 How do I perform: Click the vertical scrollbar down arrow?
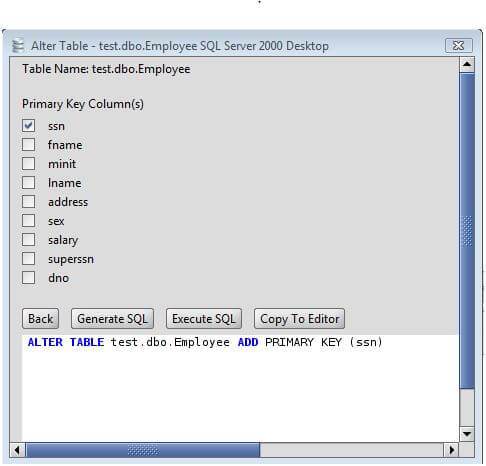click(x=467, y=434)
